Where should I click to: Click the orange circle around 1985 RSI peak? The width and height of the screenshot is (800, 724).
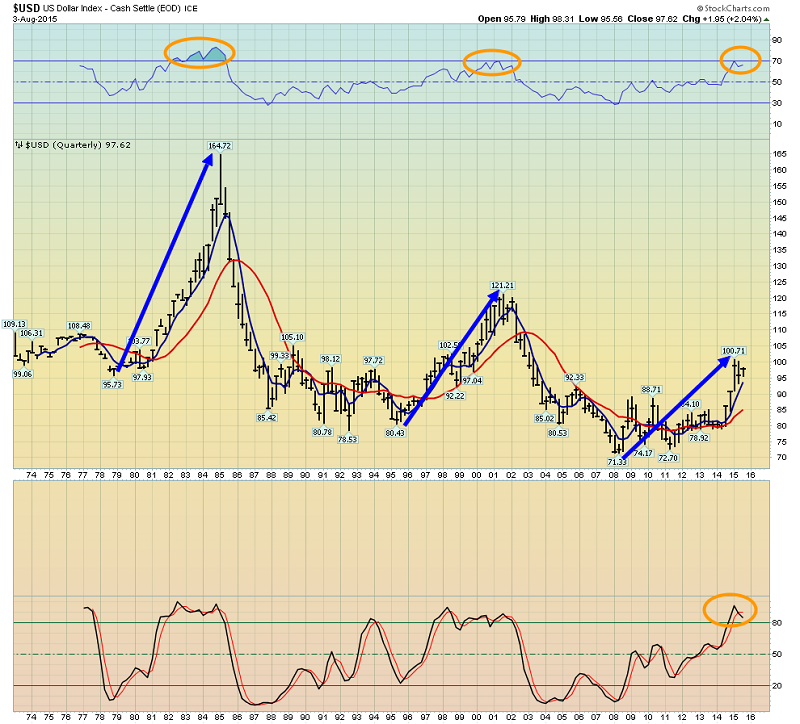pyautogui.click(x=199, y=51)
